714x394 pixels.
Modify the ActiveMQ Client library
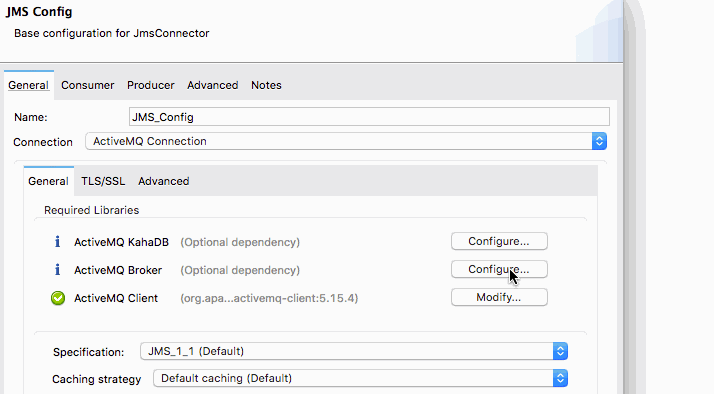[499, 297]
